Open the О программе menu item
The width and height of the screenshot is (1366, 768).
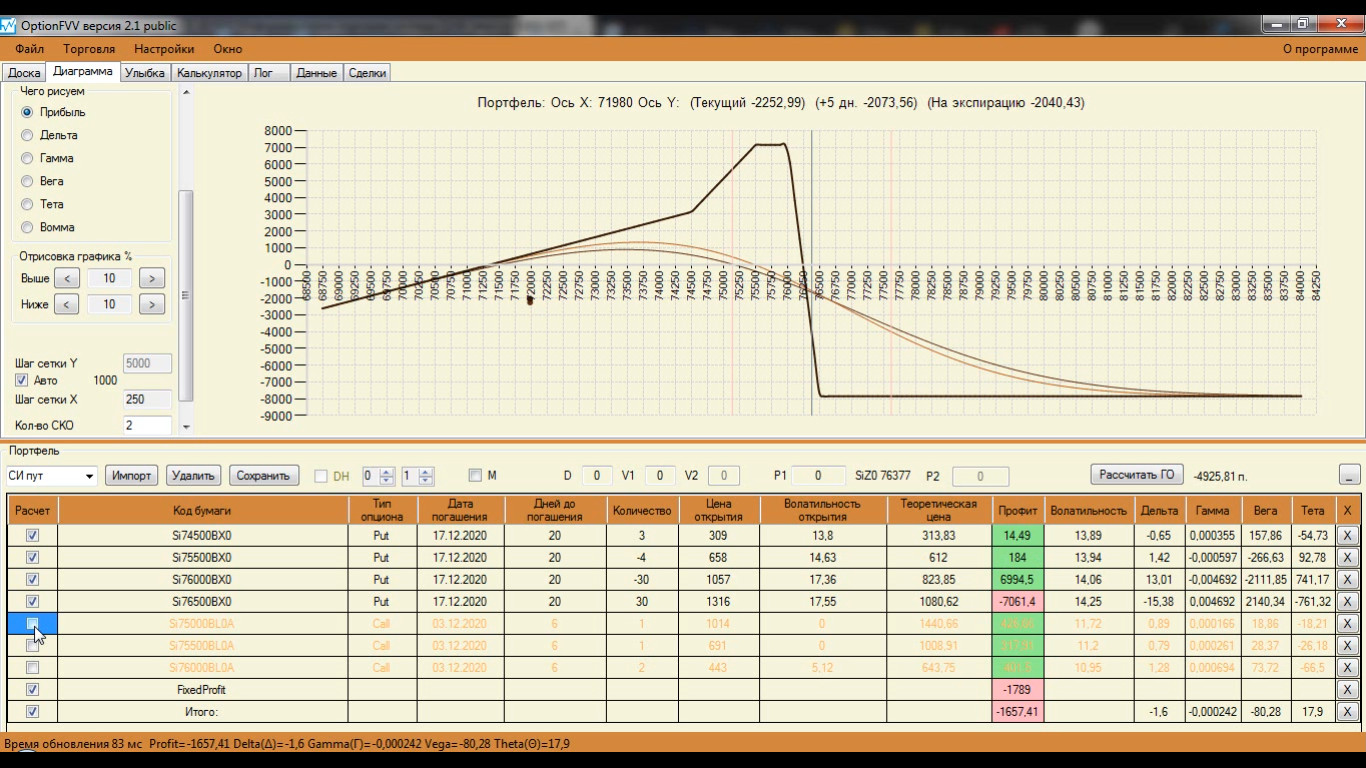(x=1320, y=48)
